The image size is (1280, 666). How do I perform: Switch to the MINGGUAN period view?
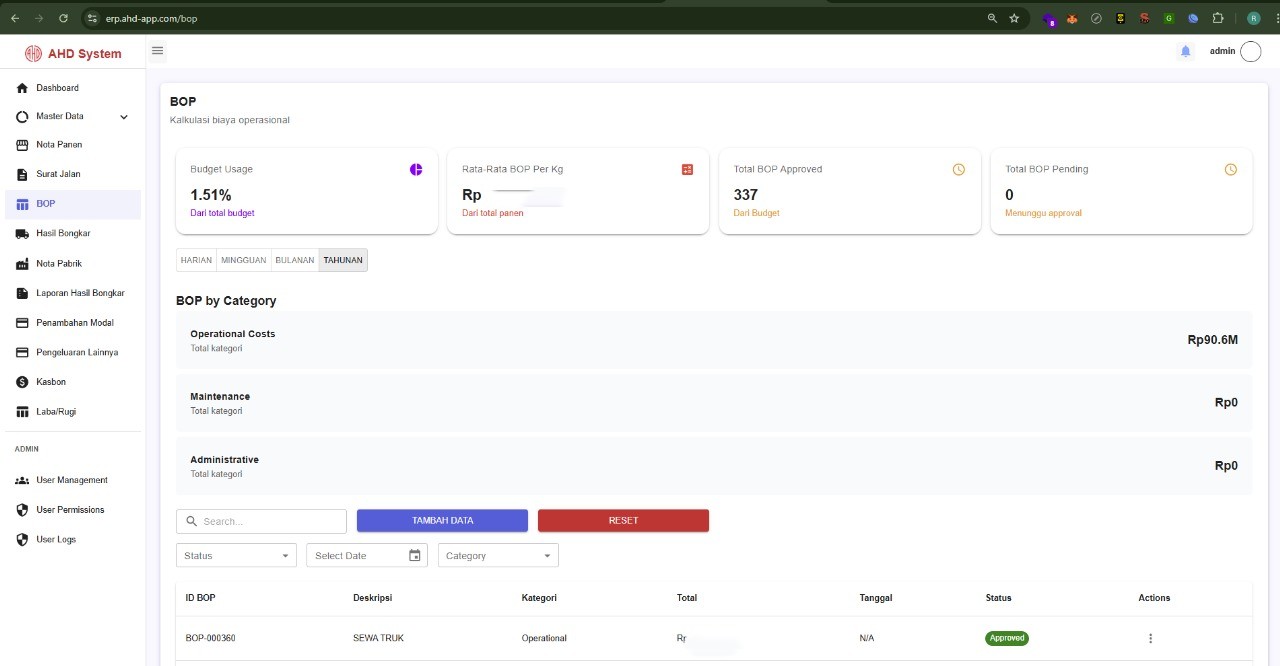(243, 260)
